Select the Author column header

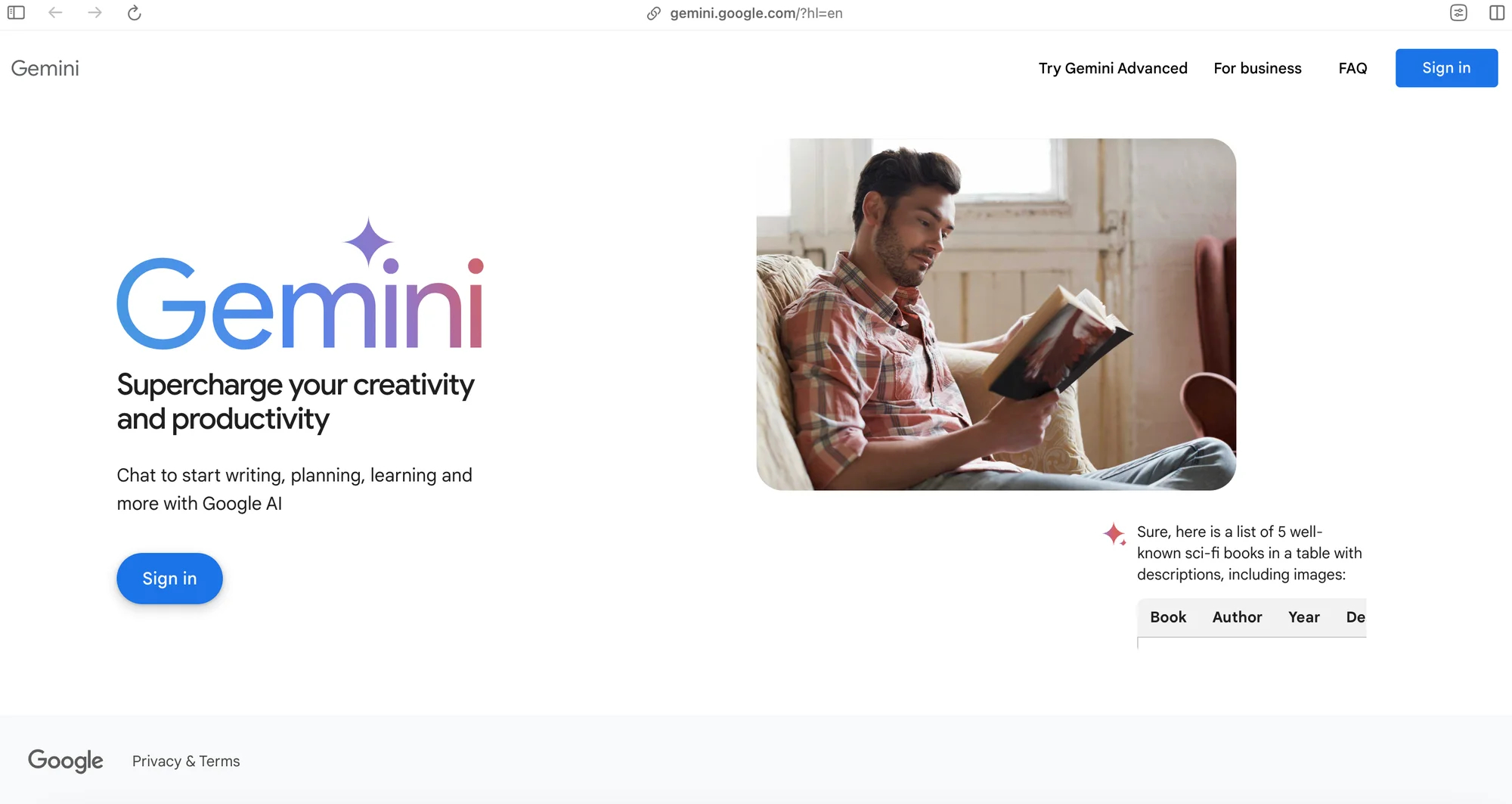[1237, 617]
